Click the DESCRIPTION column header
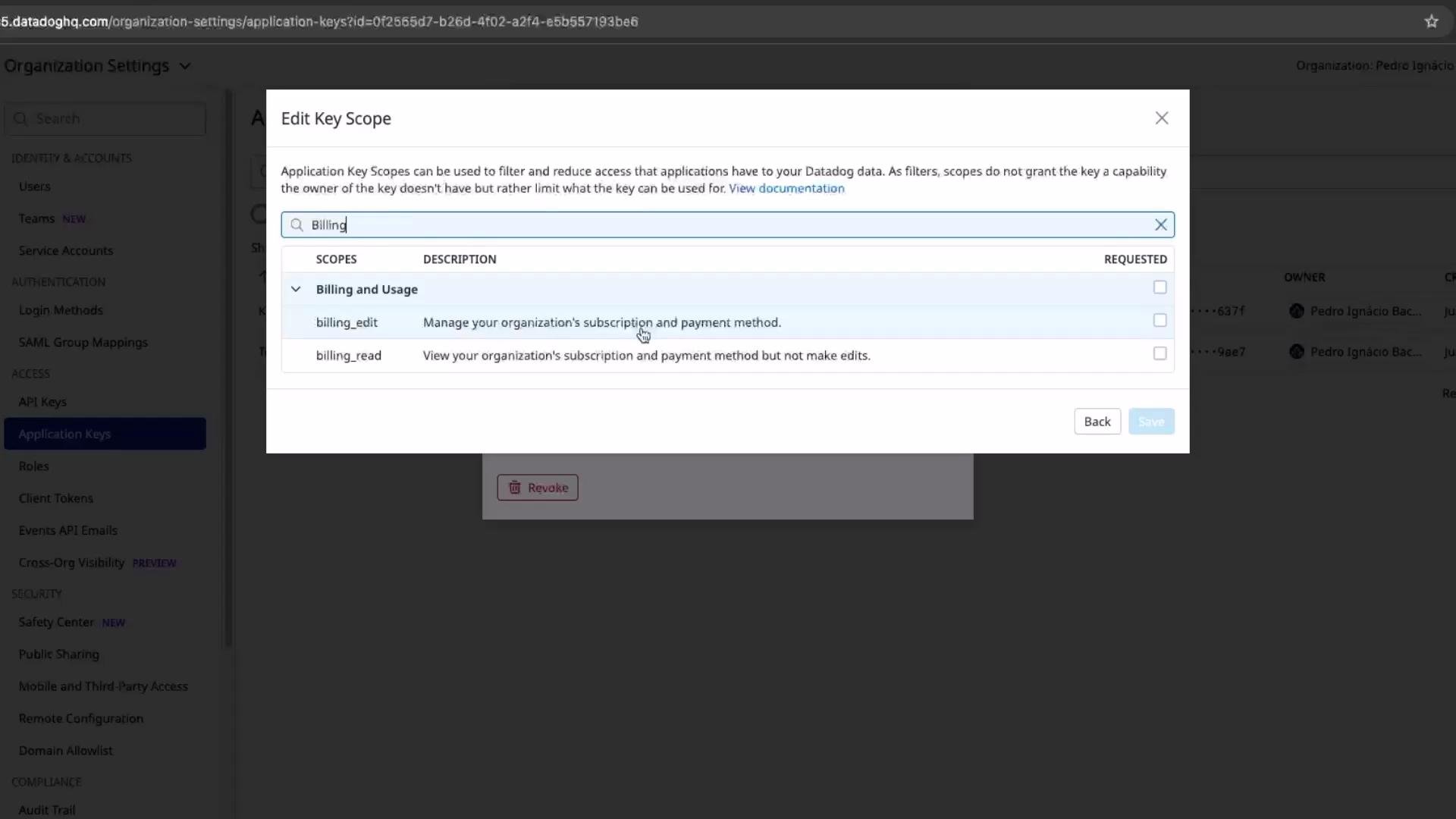1456x819 pixels. [x=460, y=259]
